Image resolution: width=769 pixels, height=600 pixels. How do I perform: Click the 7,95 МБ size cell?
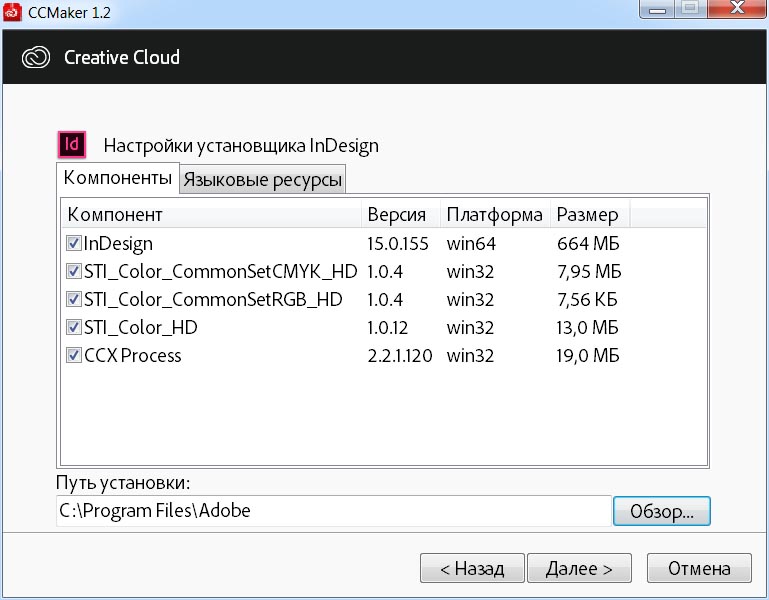pyautogui.click(x=589, y=271)
